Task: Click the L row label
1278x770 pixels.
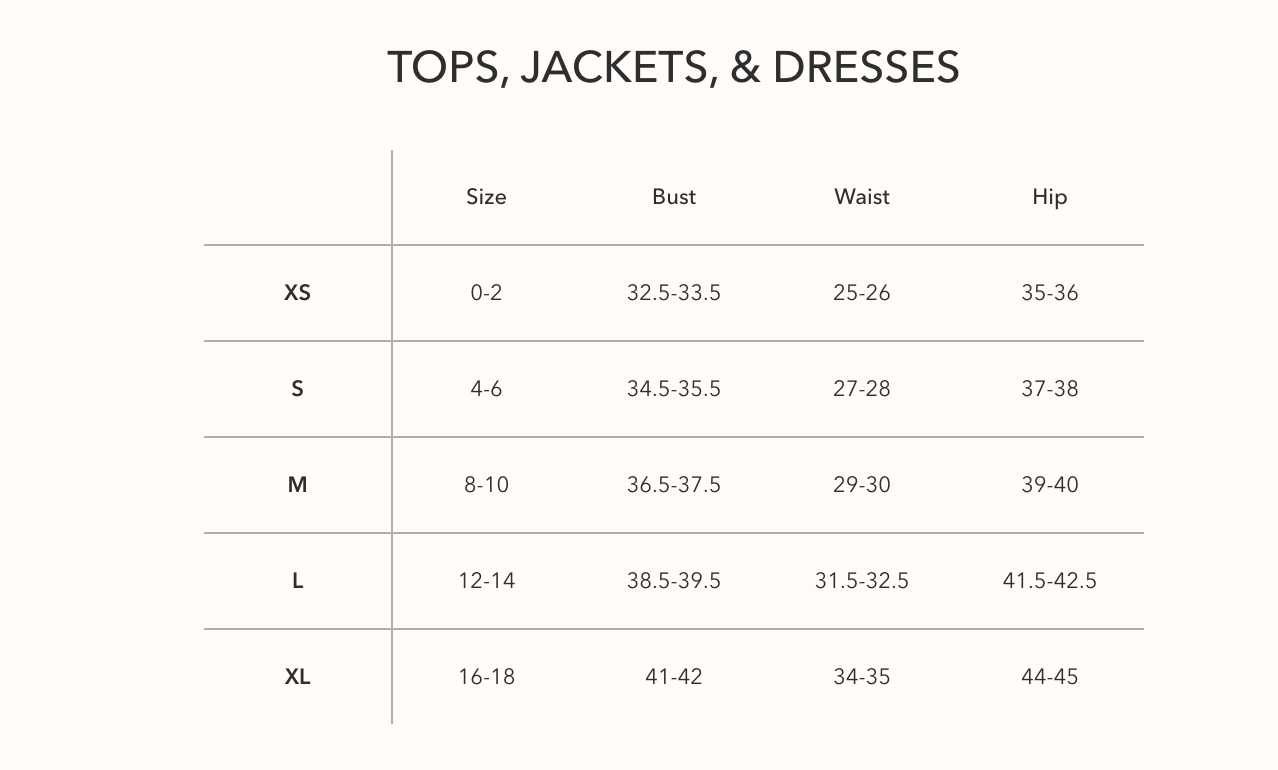Action: tap(297, 581)
